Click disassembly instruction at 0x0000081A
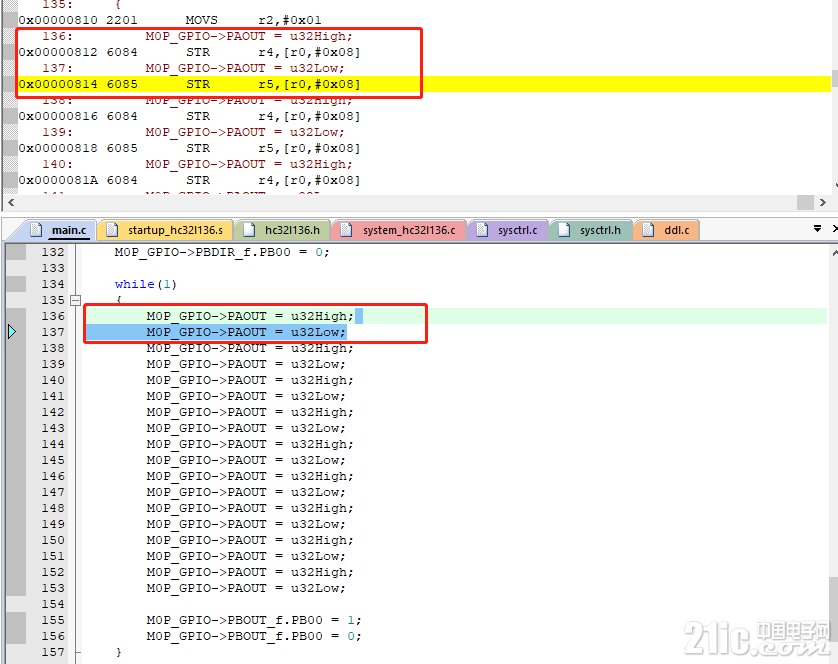 (x=189, y=180)
